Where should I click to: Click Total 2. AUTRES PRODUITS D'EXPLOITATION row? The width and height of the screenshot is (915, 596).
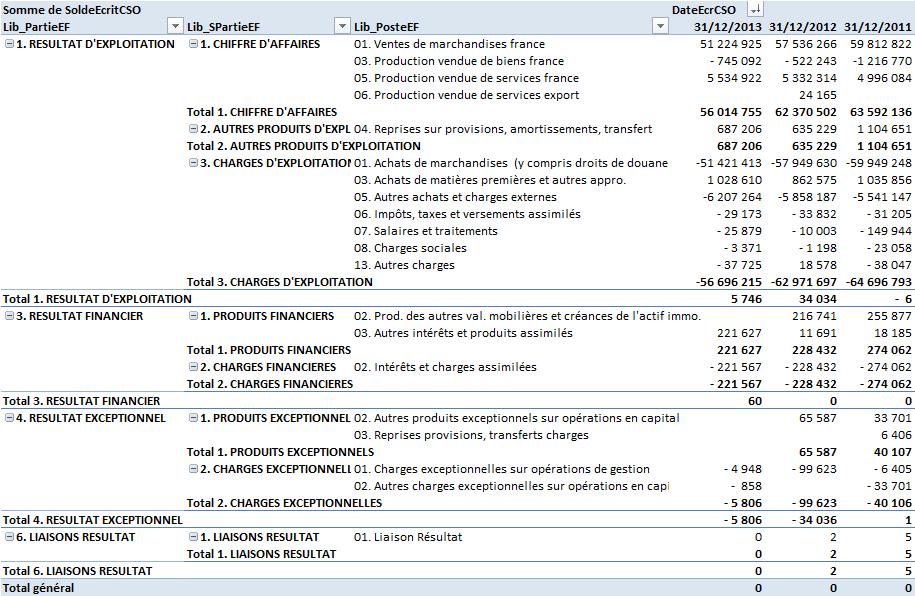pos(303,146)
